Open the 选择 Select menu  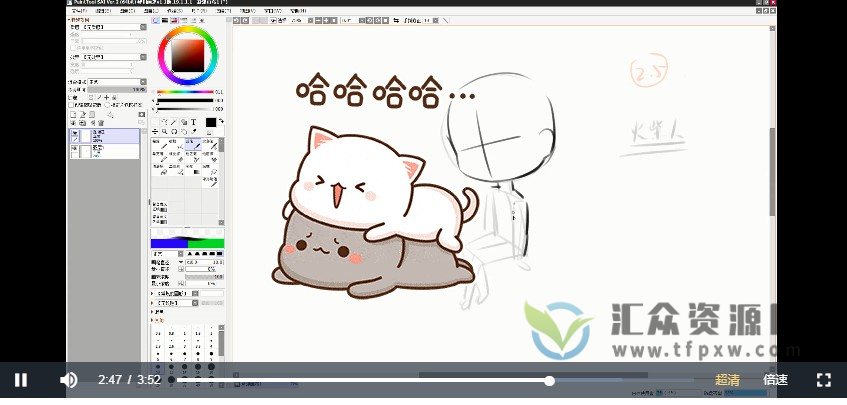pyautogui.click(x=174, y=10)
